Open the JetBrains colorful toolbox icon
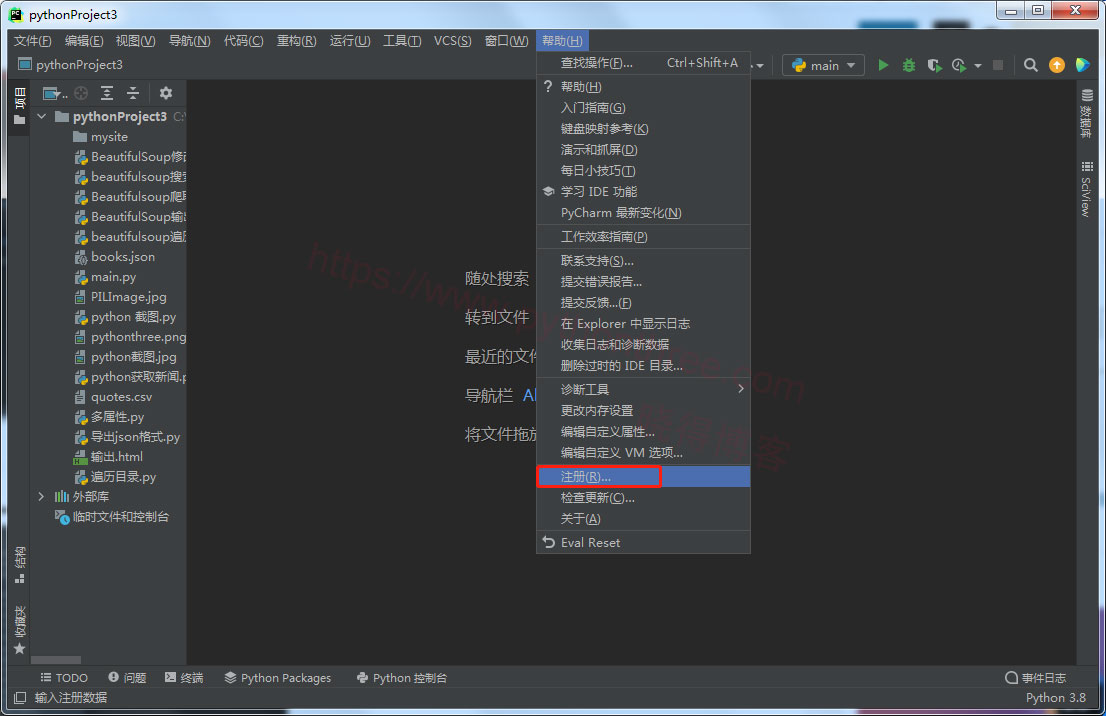This screenshot has height=716, width=1106. (x=1083, y=65)
